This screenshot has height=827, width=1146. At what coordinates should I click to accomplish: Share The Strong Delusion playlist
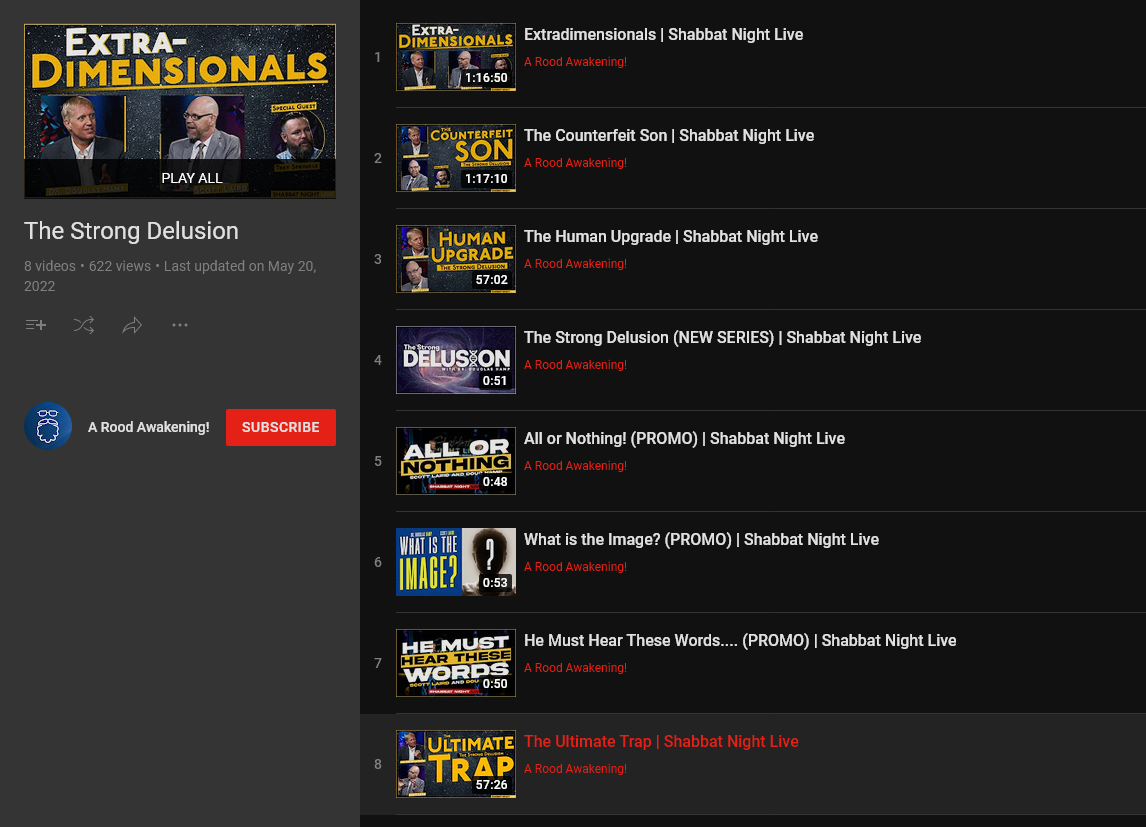point(132,325)
